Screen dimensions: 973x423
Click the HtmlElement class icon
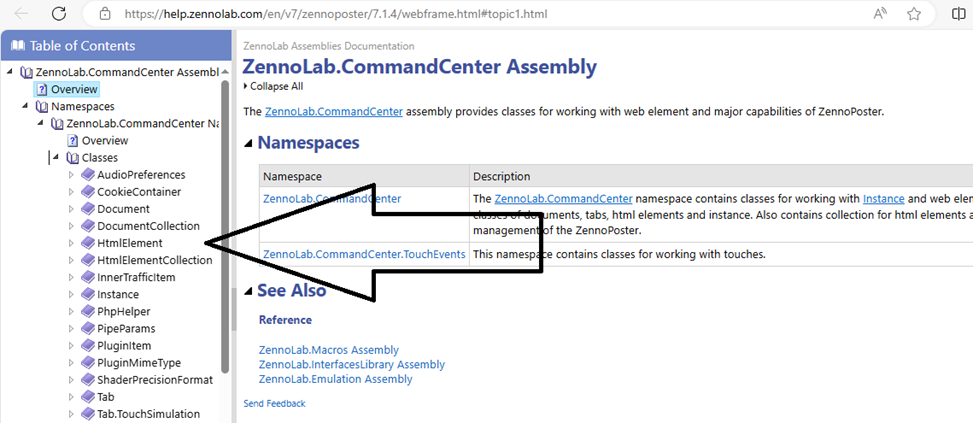(x=88, y=243)
